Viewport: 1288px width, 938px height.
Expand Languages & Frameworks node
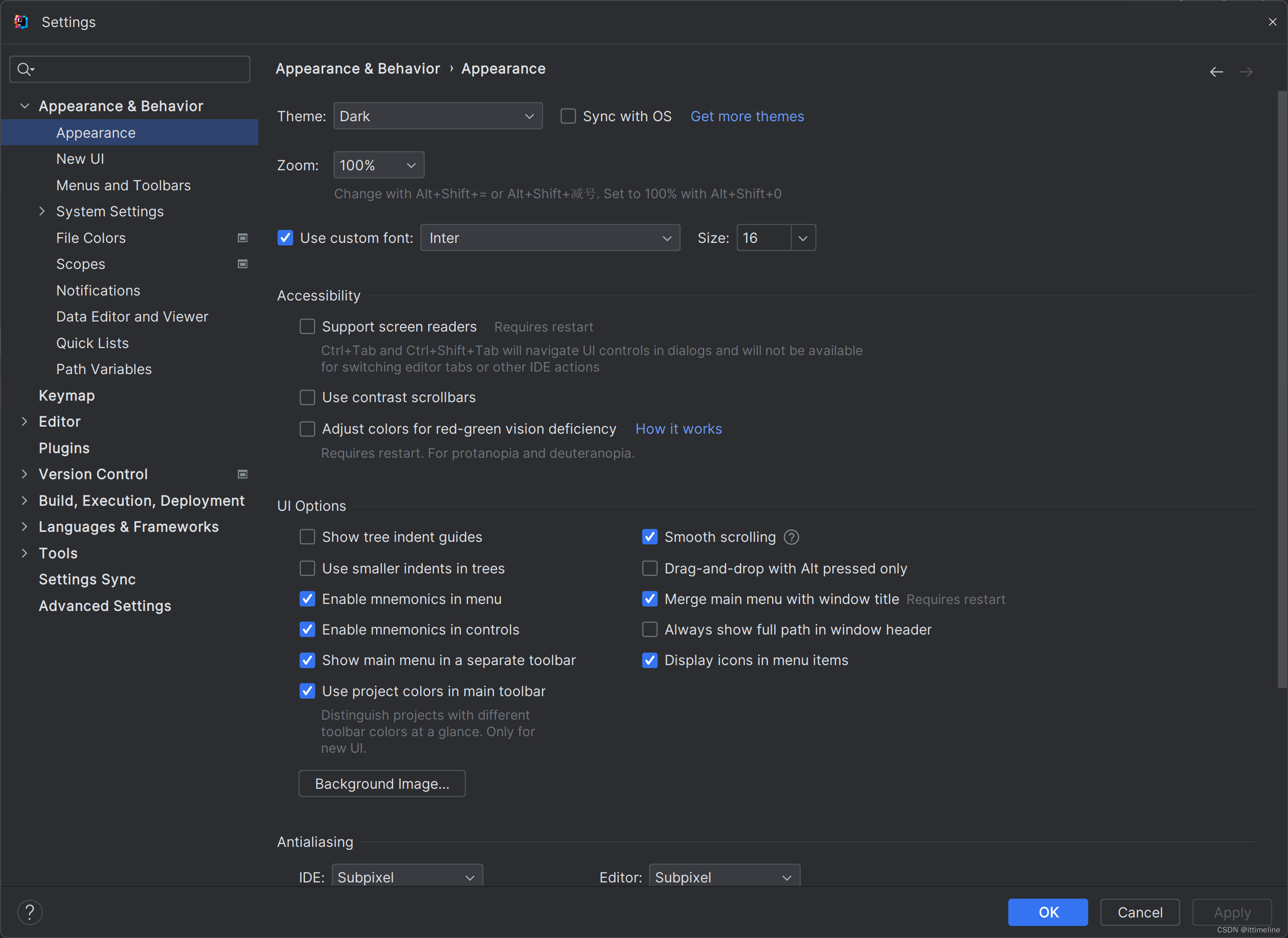25,526
